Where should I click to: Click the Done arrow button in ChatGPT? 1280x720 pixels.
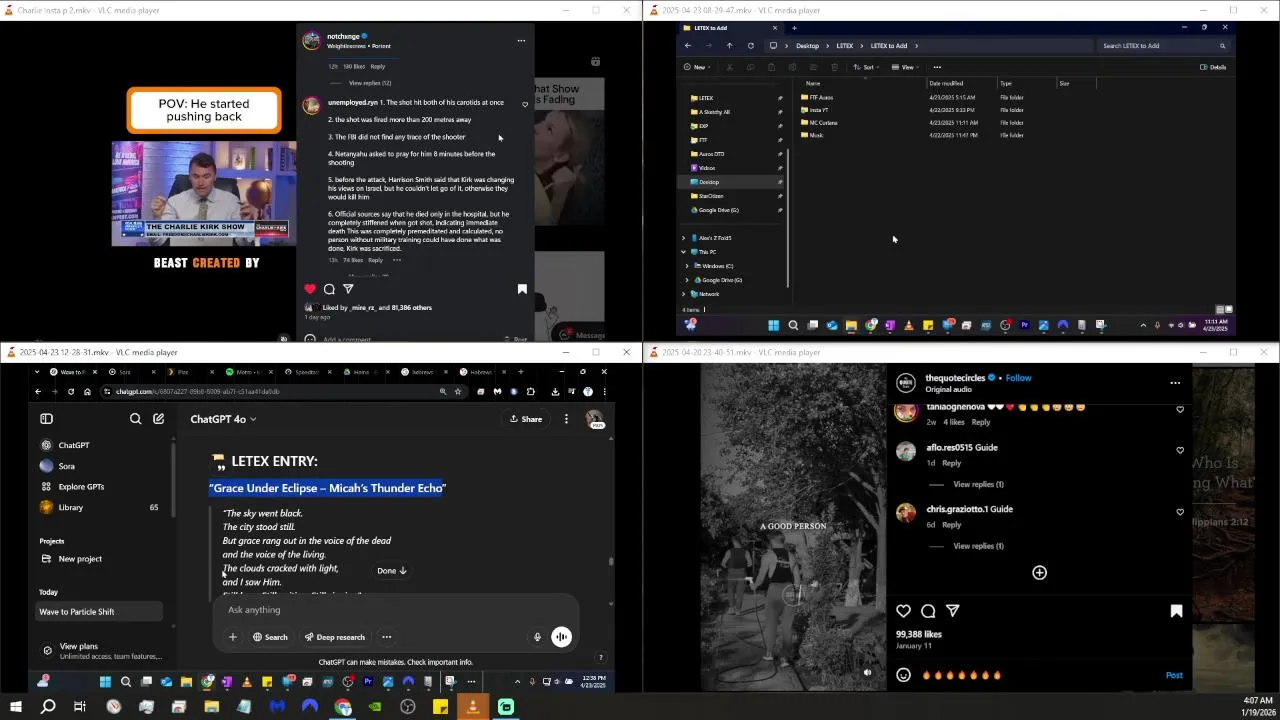[x=392, y=570]
